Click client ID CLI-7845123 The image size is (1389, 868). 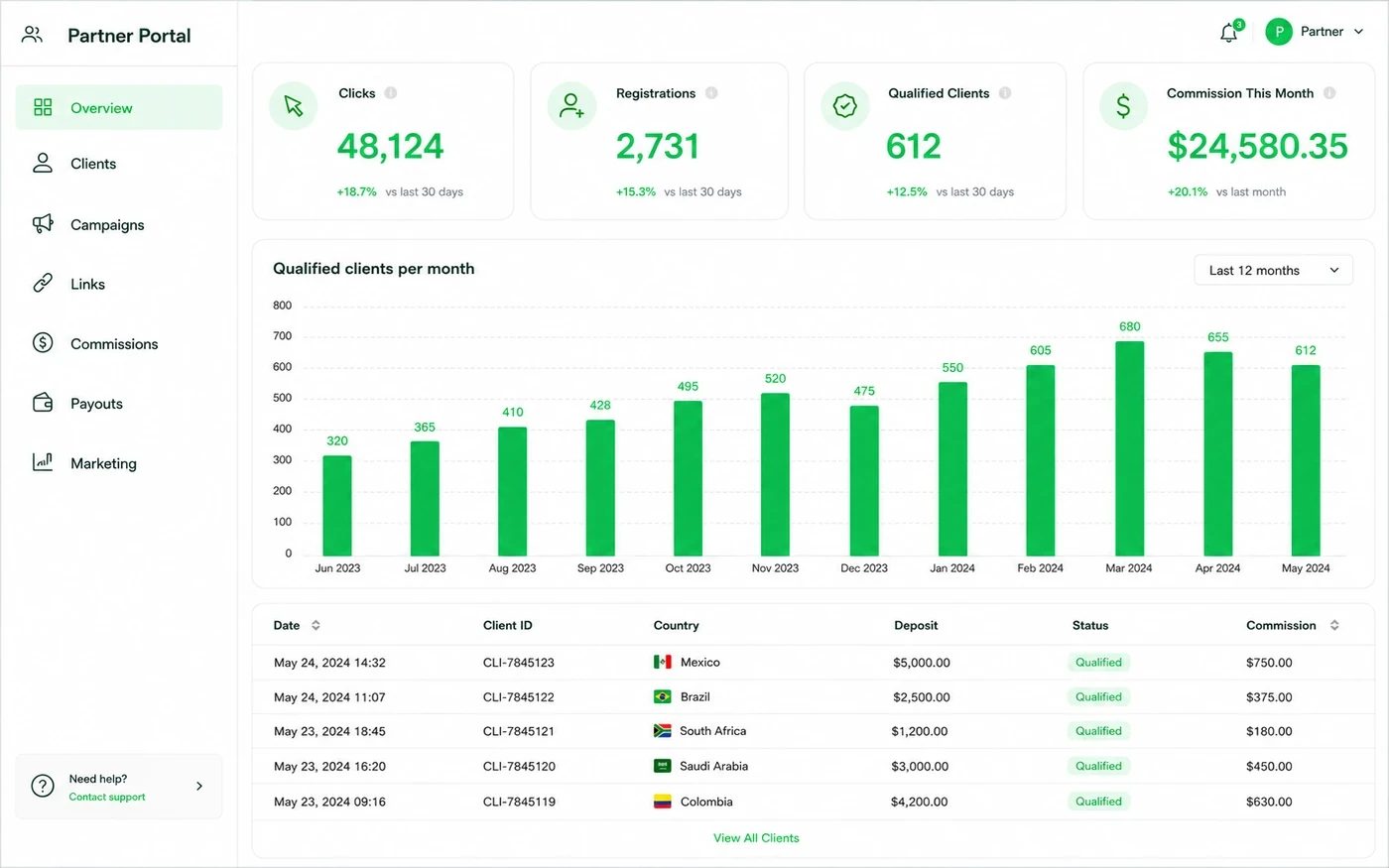519,663
